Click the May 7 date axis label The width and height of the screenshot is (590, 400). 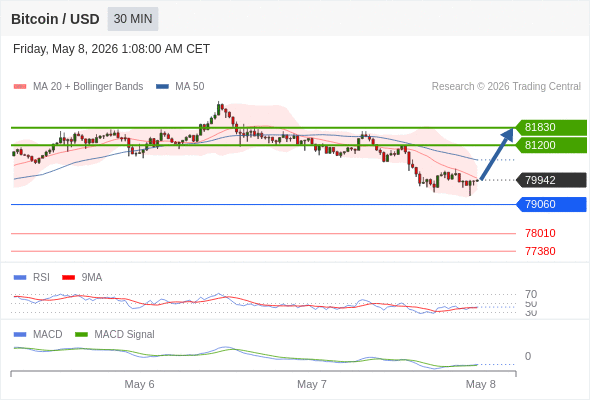coord(312,384)
